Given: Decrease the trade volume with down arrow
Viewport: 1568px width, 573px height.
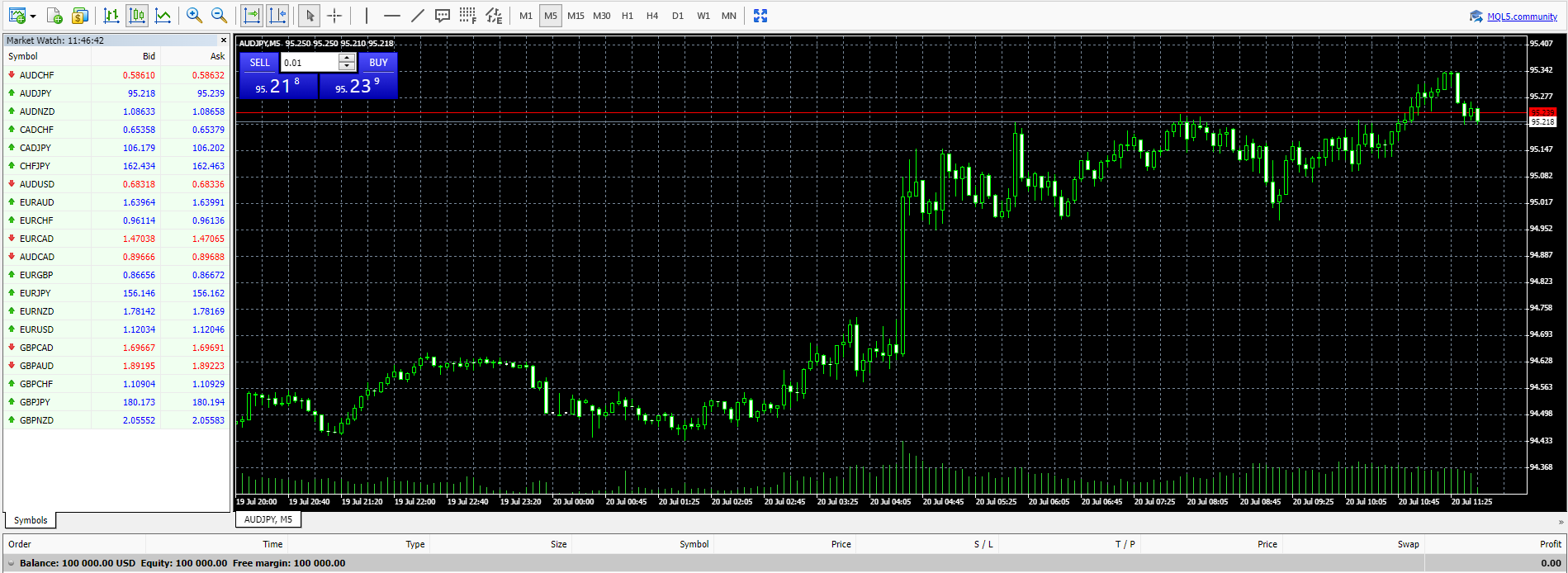Looking at the screenshot, I should pyautogui.click(x=348, y=67).
